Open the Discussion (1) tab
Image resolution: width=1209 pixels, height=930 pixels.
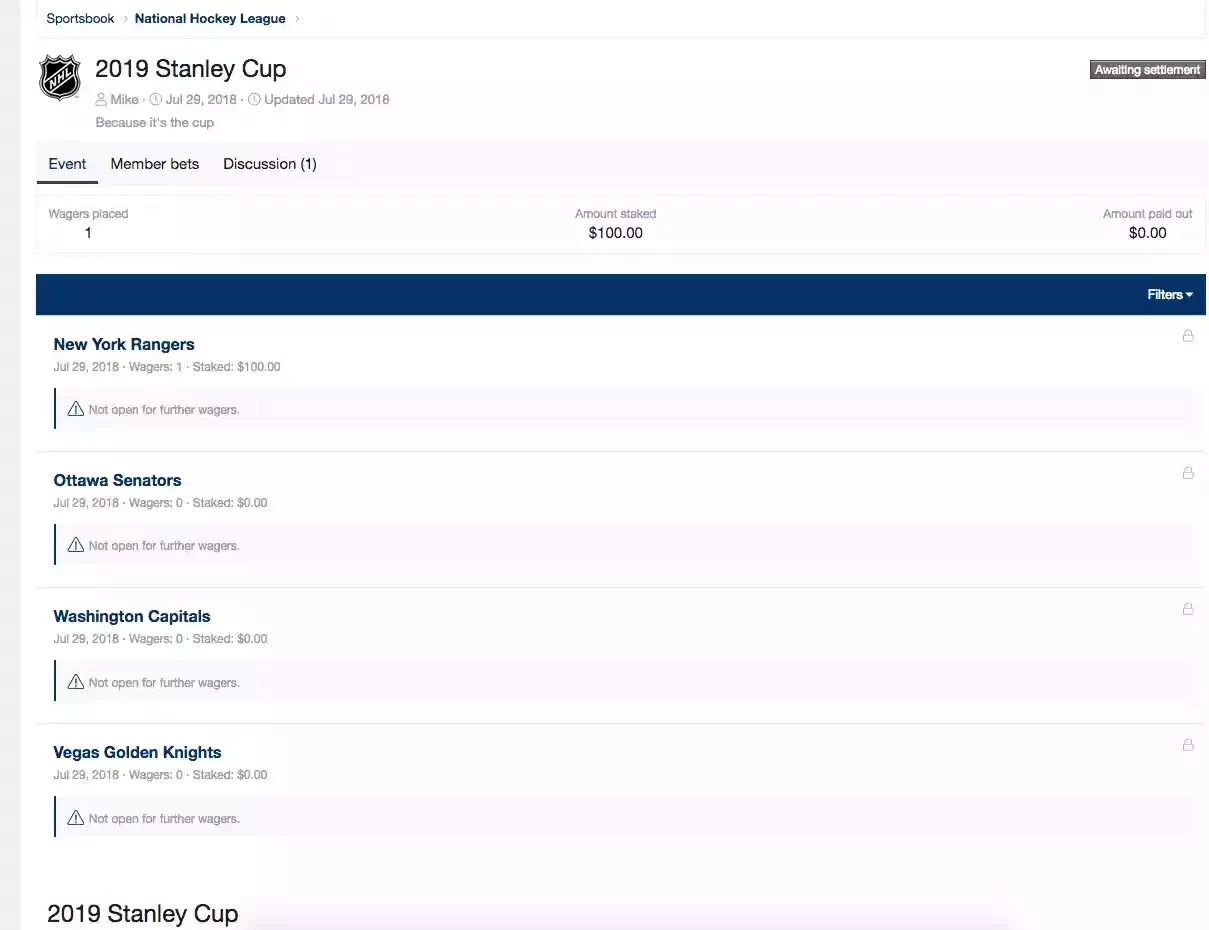270,164
